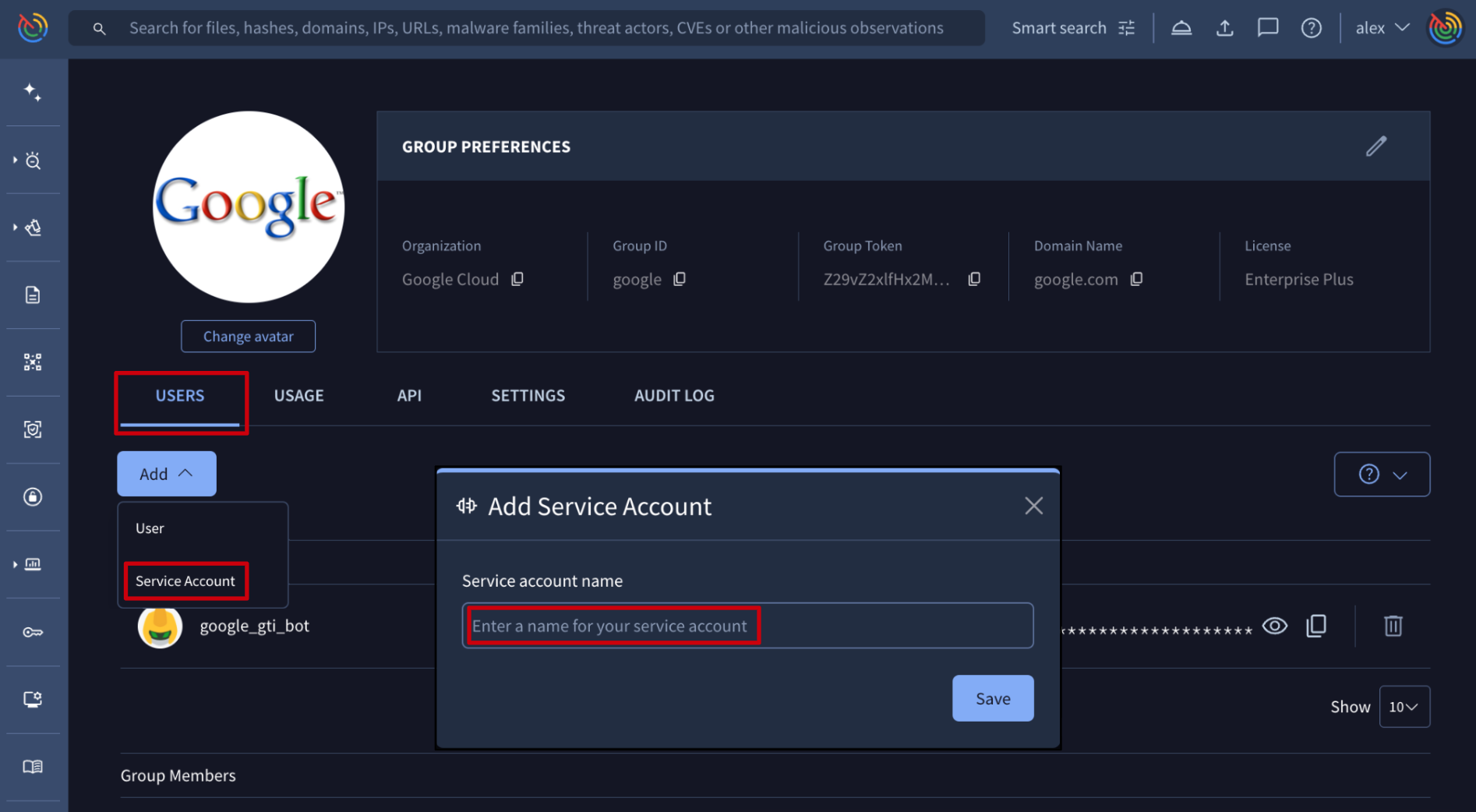The height and width of the screenshot is (812, 1476).
Task: Open the Show 10 rows dropdown
Action: [x=1404, y=707]
